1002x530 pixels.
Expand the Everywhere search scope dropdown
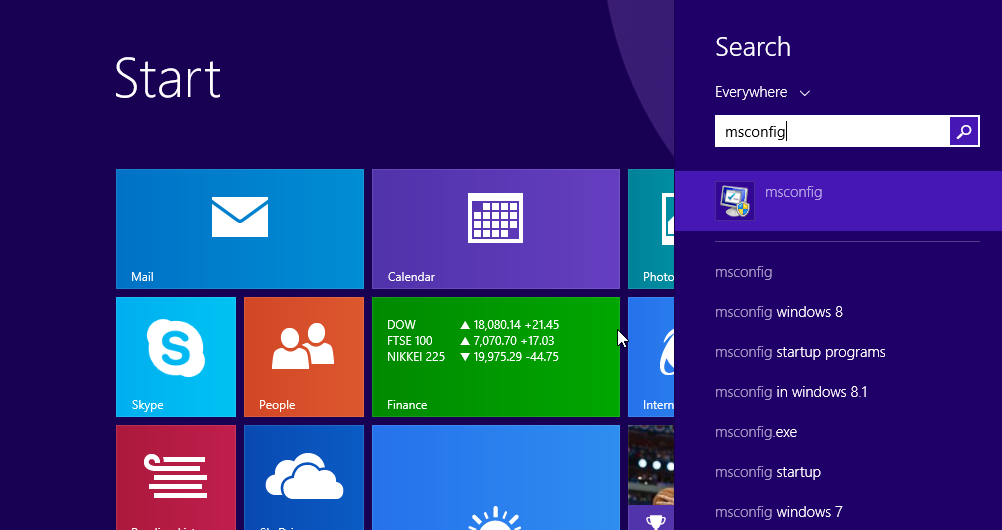coord(762,92)
